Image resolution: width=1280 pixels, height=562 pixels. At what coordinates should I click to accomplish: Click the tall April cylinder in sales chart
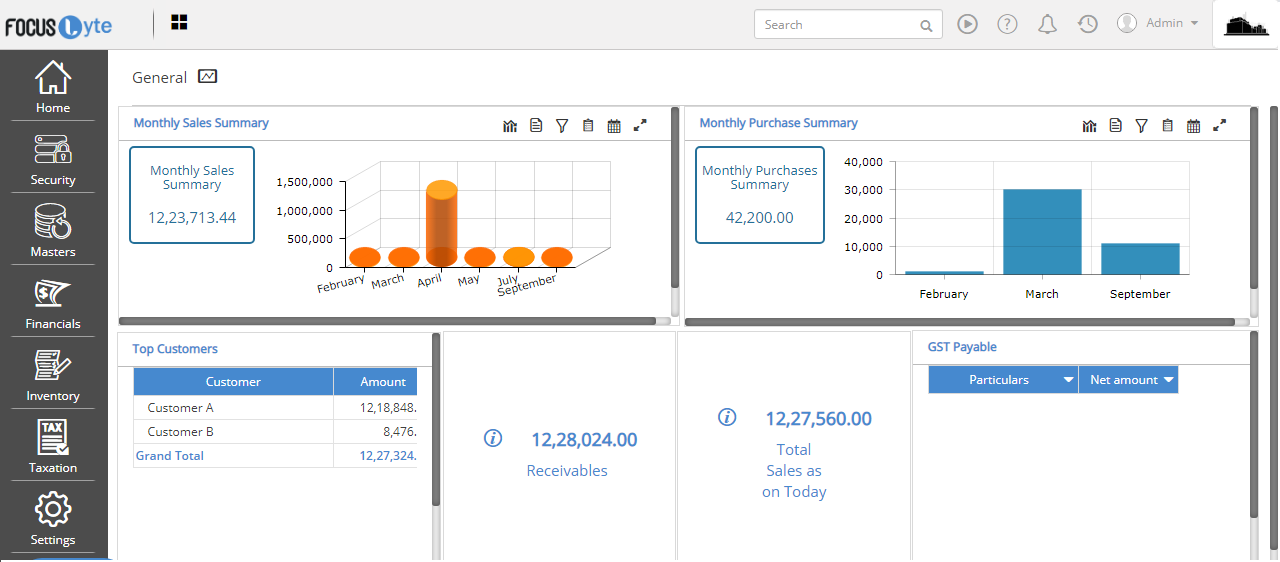pyautogui.click(x=441, y=225)
